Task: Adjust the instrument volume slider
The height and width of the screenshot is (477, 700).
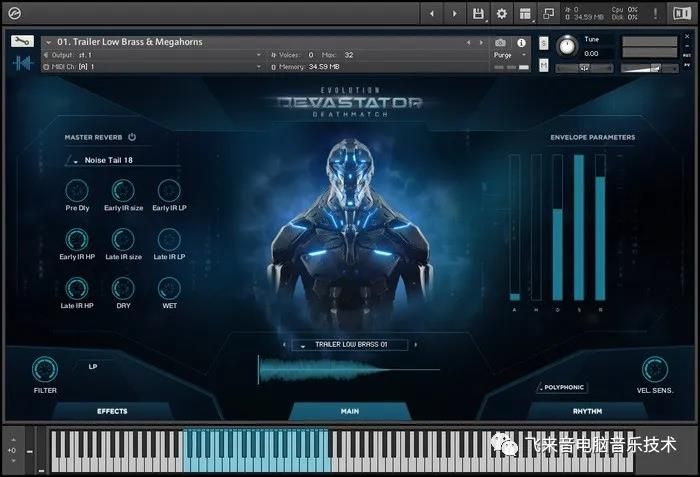Action: [x=650, y=68]
